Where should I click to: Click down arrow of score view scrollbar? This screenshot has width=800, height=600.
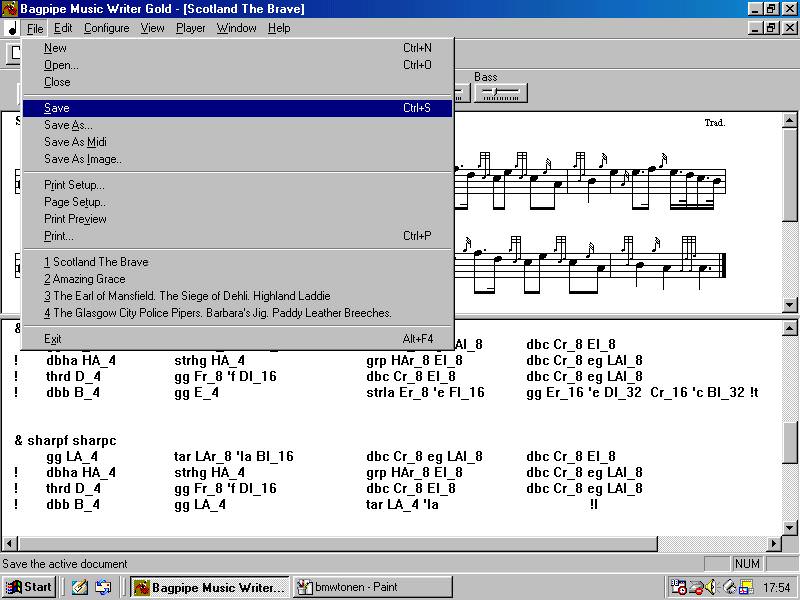[789, 305]
